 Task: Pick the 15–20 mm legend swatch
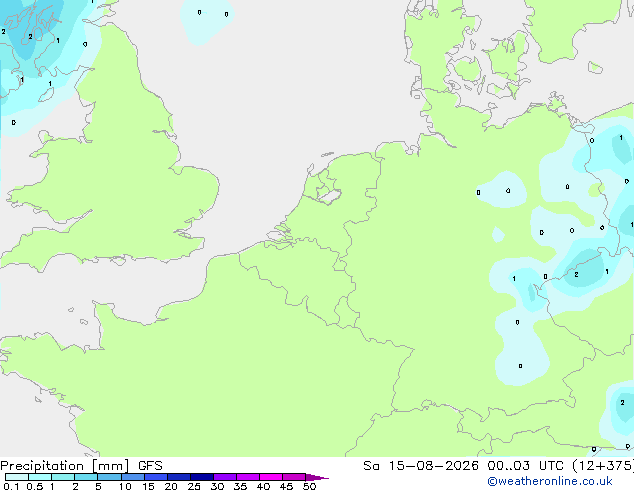[x=156, y=477]
